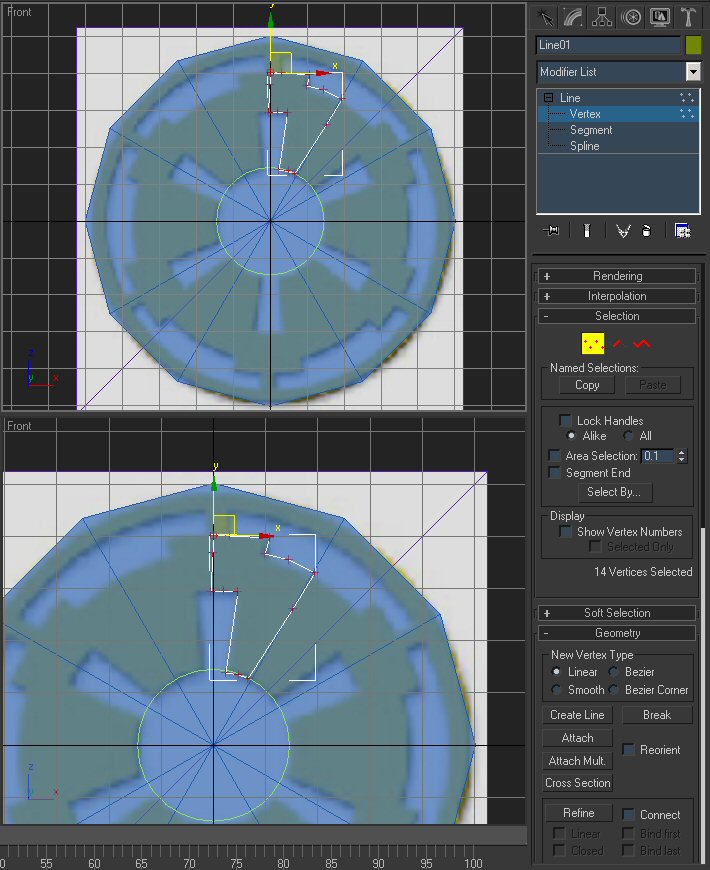Select Segment sub-object selection icon

(617, 343)
